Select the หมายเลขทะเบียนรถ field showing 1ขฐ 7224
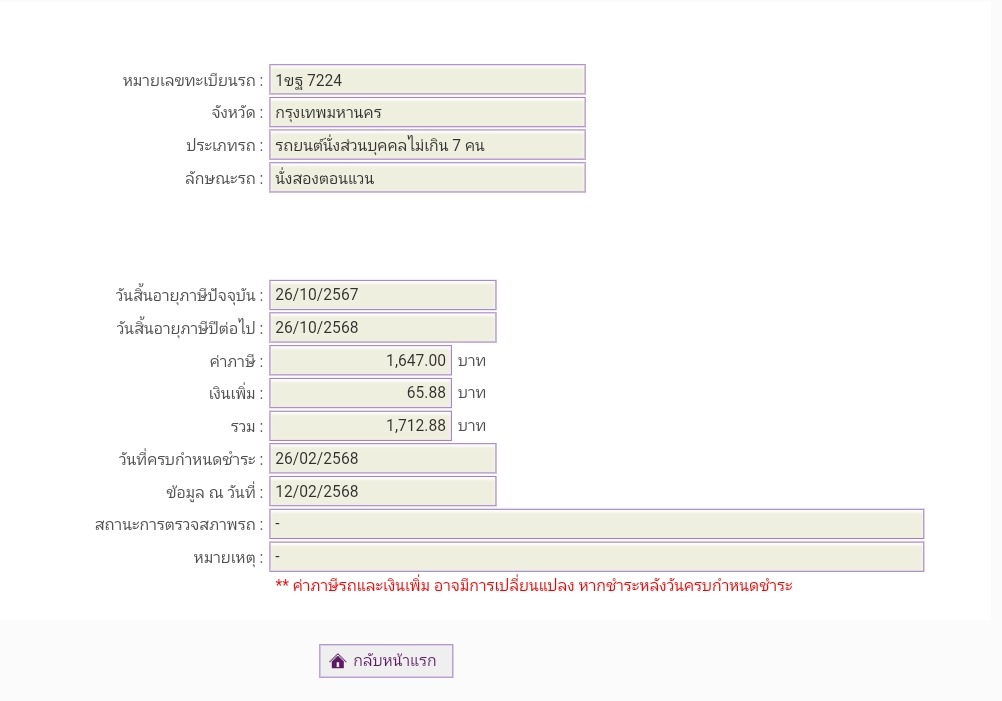 point(427,80)
